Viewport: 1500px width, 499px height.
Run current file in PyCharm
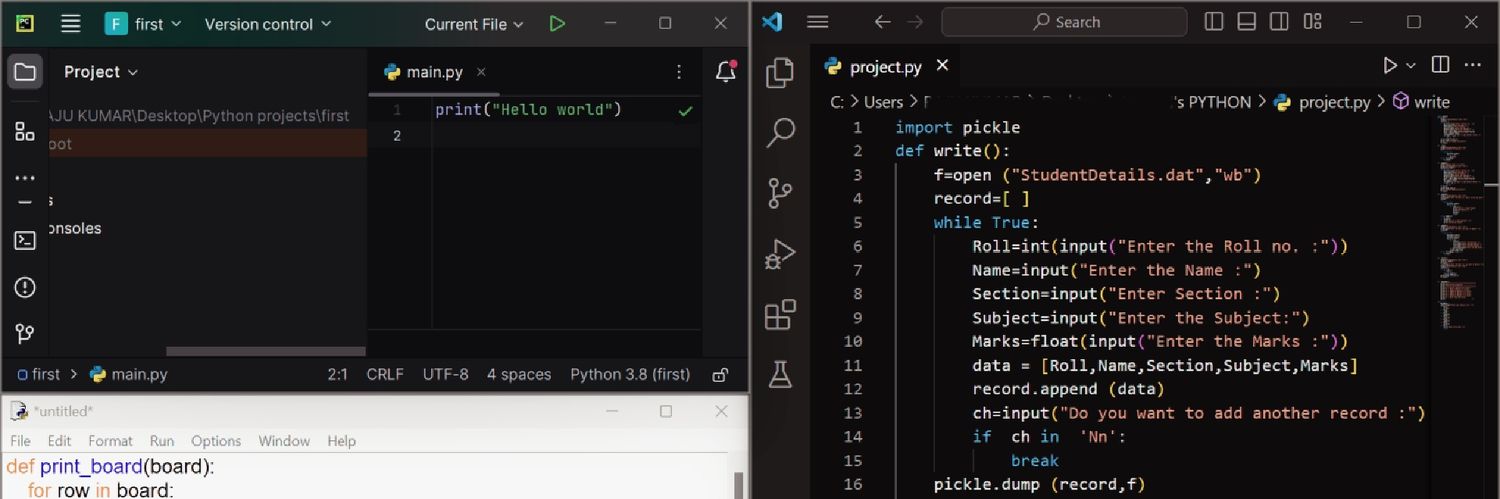[x=557, y=24]
